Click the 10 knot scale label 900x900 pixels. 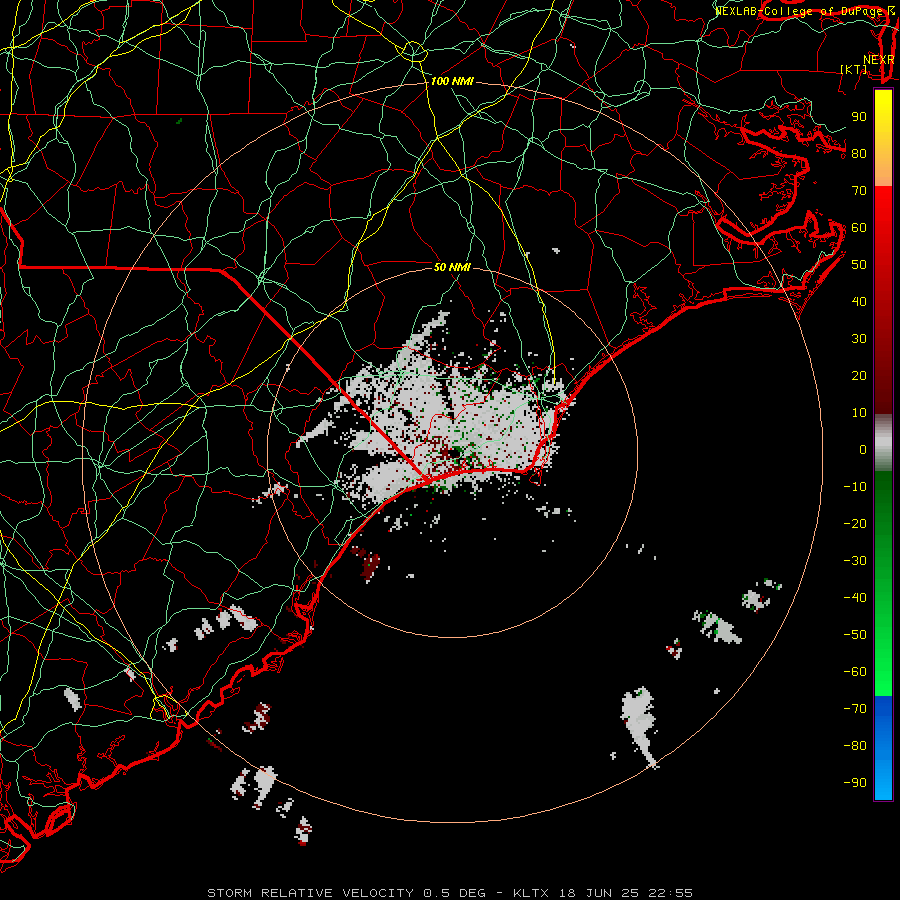tap(859, 413)
